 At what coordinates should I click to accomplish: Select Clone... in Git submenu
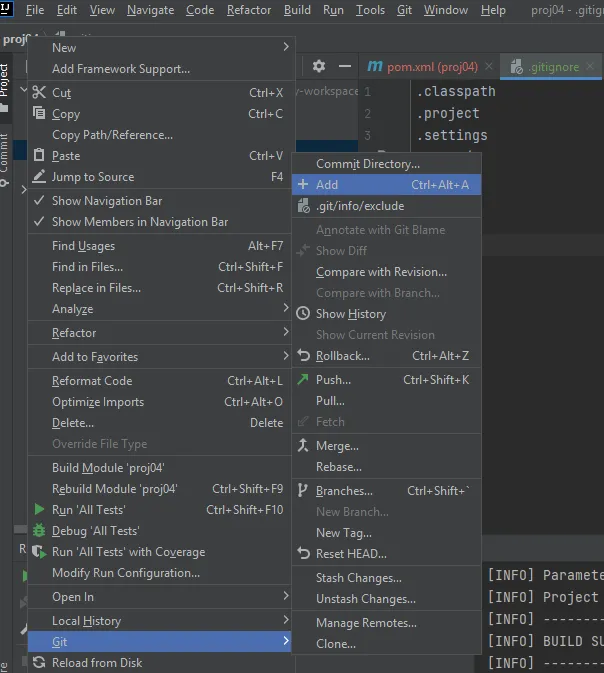(386, 644)
